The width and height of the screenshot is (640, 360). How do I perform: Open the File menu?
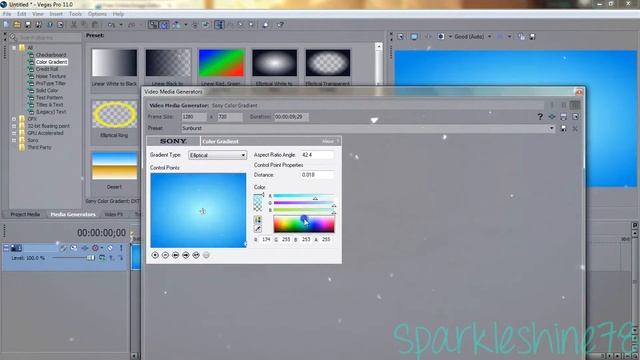7,14
